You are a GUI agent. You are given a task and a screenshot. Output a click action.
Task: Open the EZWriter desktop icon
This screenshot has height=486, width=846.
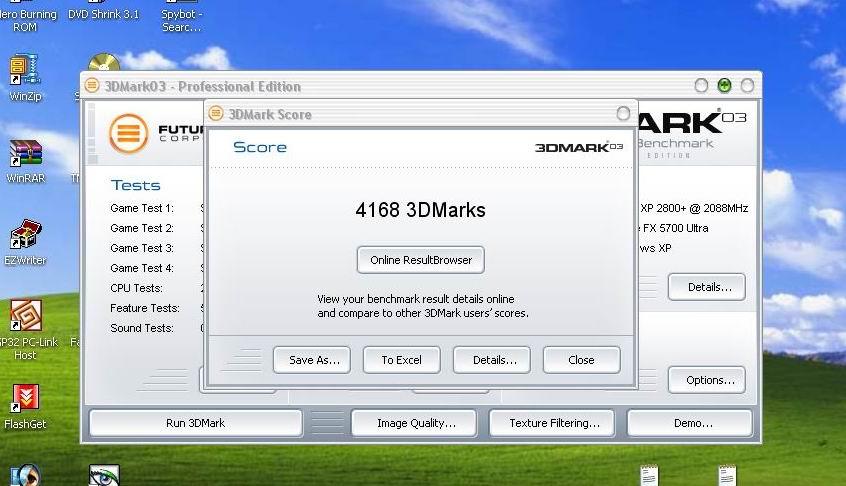pyautogui.click(x=25, y=242)
